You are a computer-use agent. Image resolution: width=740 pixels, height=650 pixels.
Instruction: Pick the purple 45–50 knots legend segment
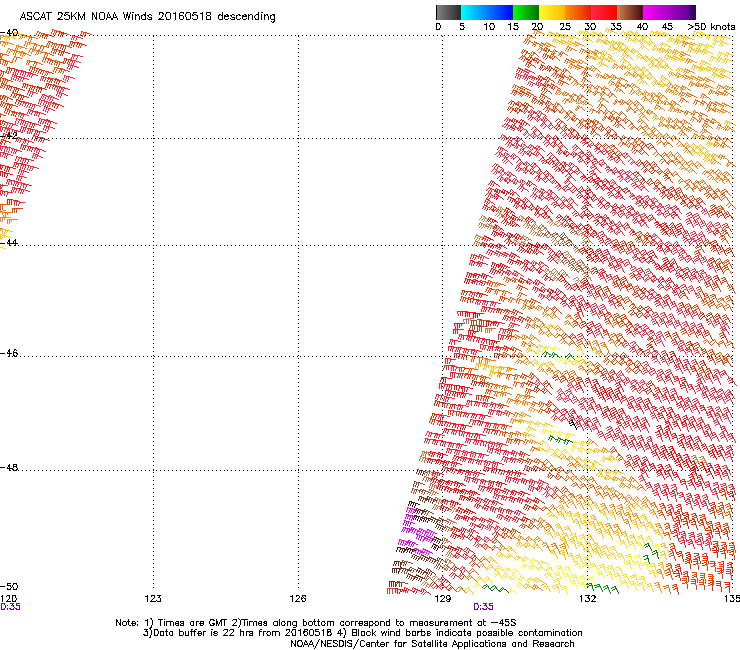682,12
